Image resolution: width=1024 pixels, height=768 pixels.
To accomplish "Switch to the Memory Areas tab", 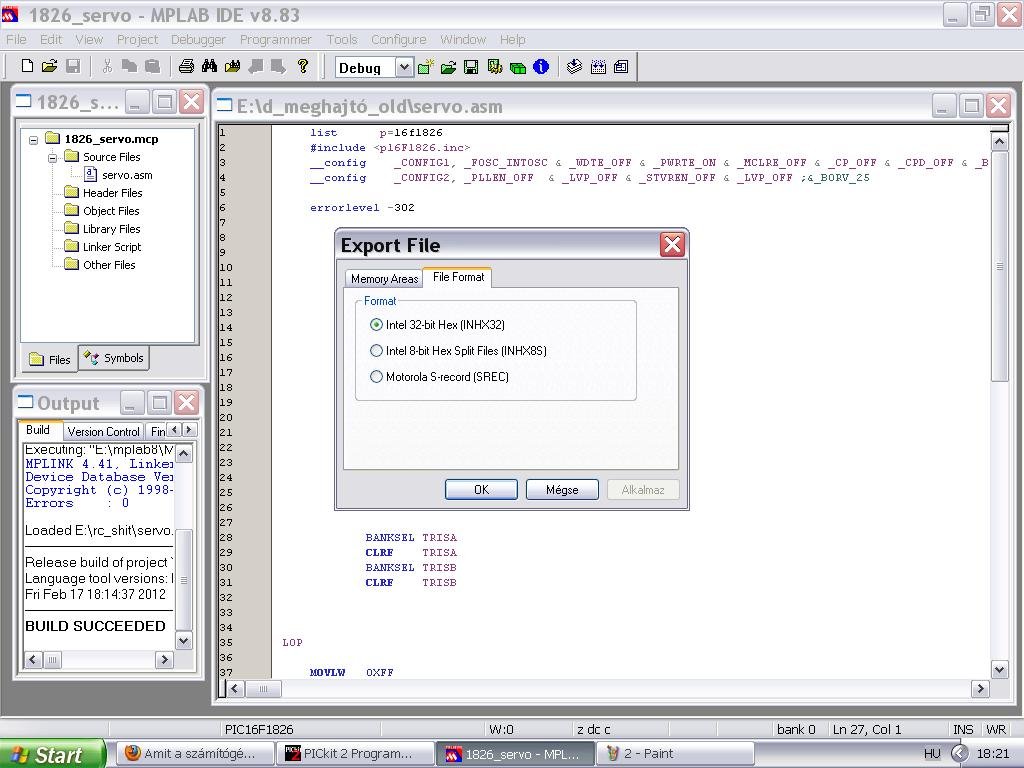I will point(384,279).
